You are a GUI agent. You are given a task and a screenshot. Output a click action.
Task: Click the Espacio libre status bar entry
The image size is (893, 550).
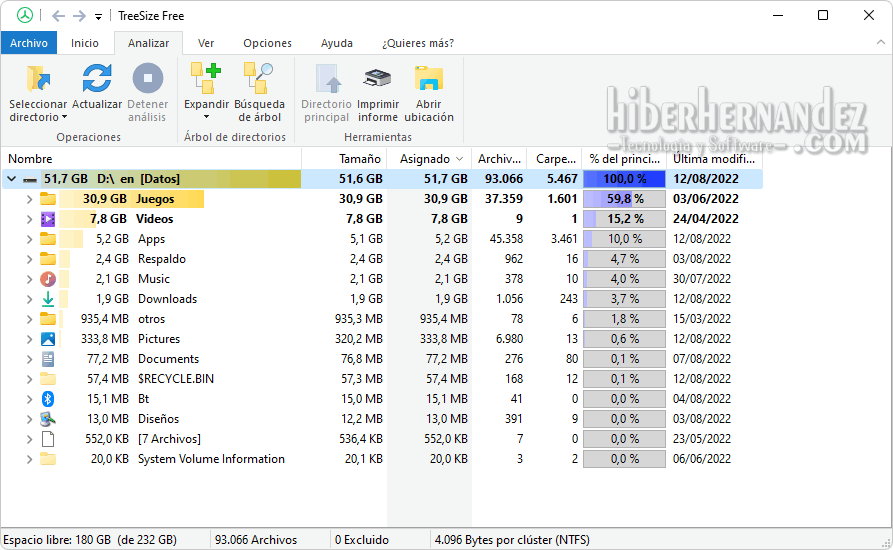90,540
